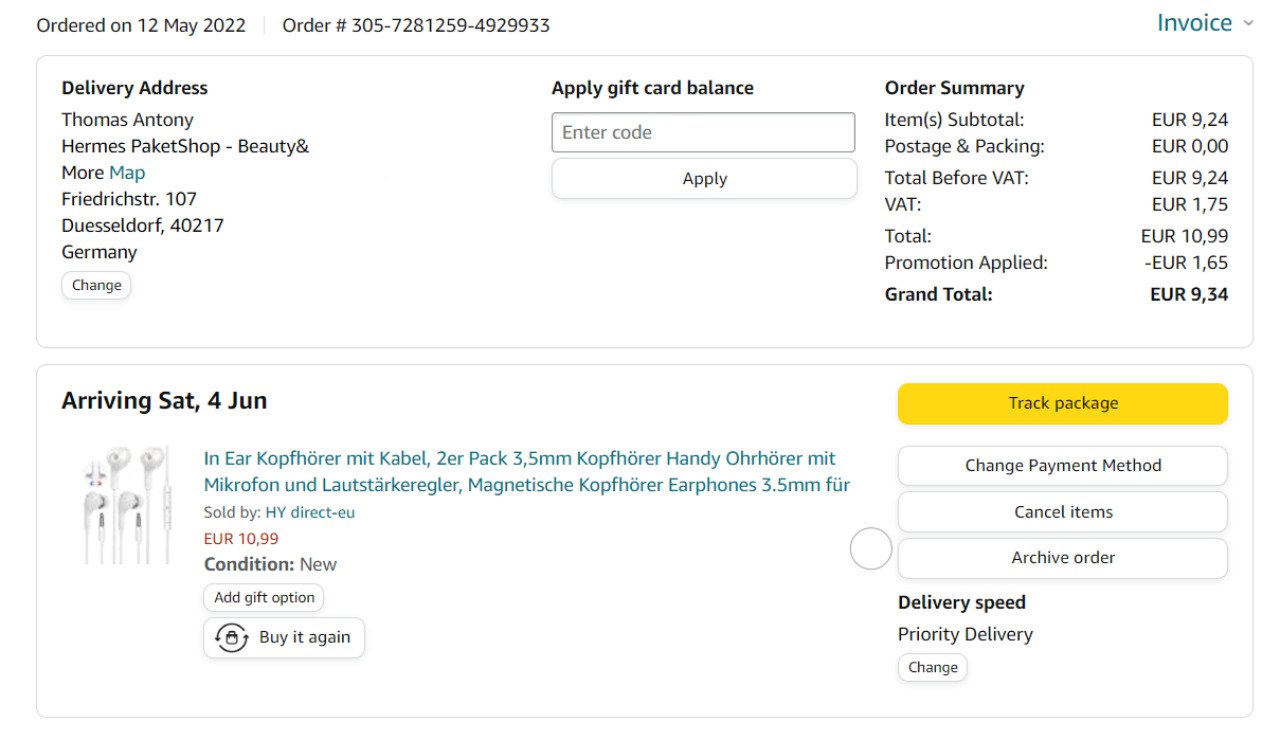Click the red EUR 10,99 item price
This screenshot has height=740, width=1280.
pos(241,539)
